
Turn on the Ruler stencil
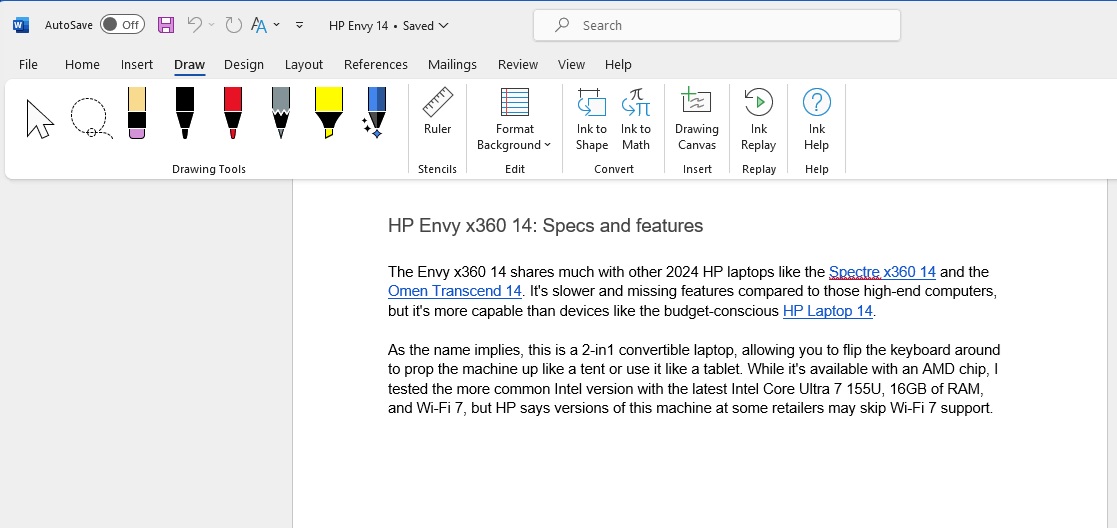(437, 112)
